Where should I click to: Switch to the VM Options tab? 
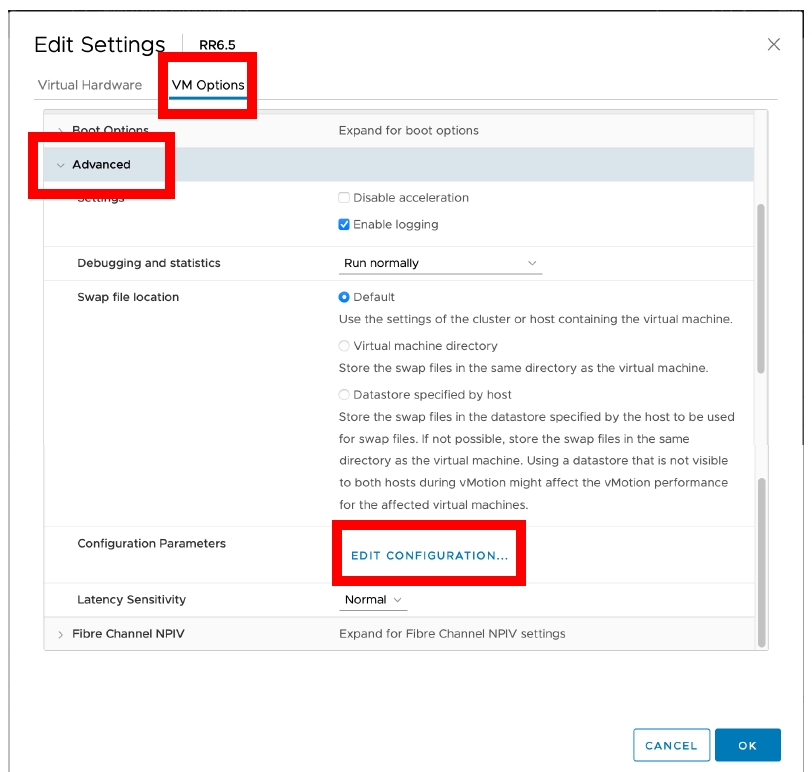(208, 85)
